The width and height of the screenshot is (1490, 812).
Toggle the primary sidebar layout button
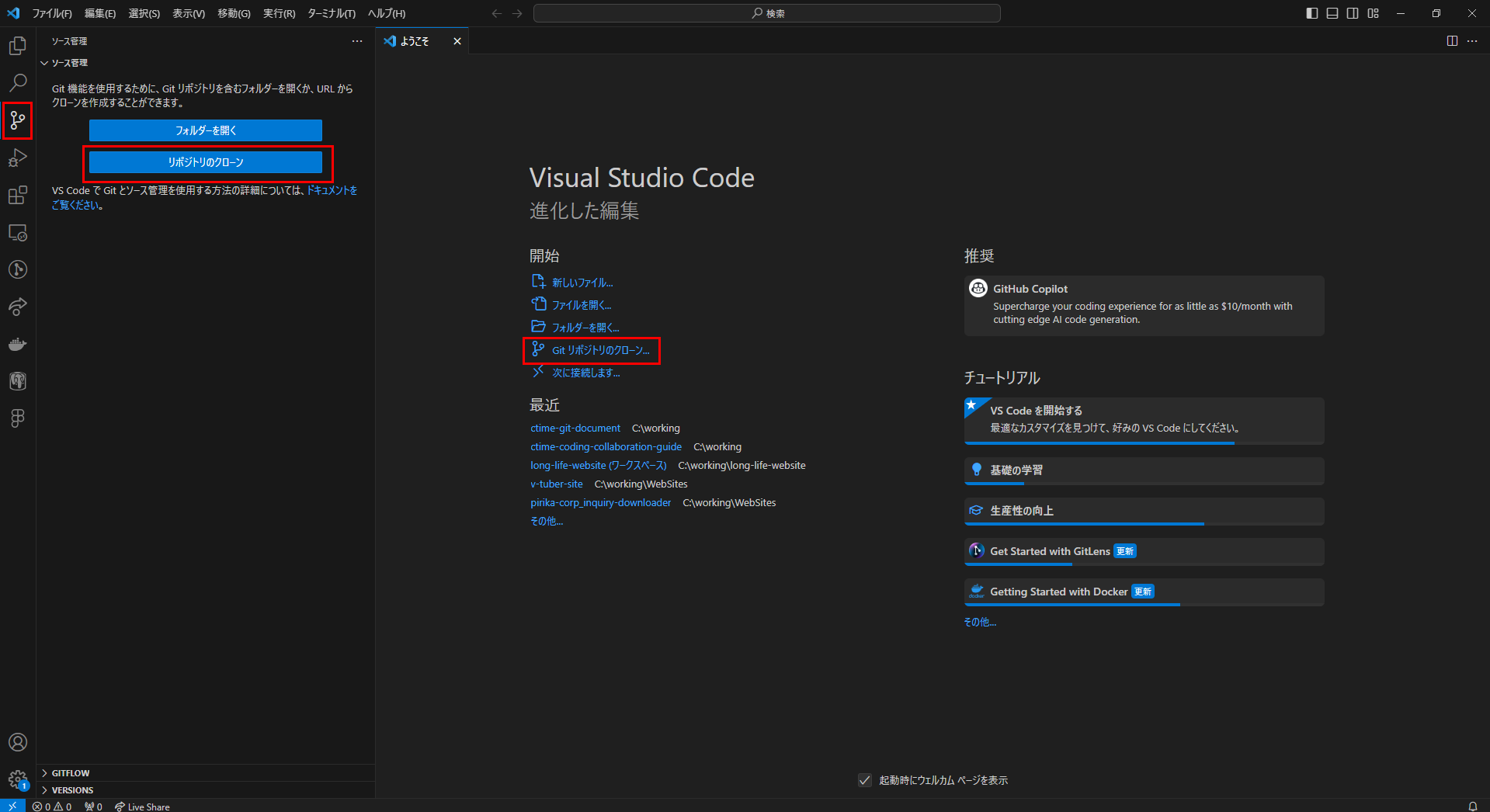pyautogui.click(x=1312, y=13)
